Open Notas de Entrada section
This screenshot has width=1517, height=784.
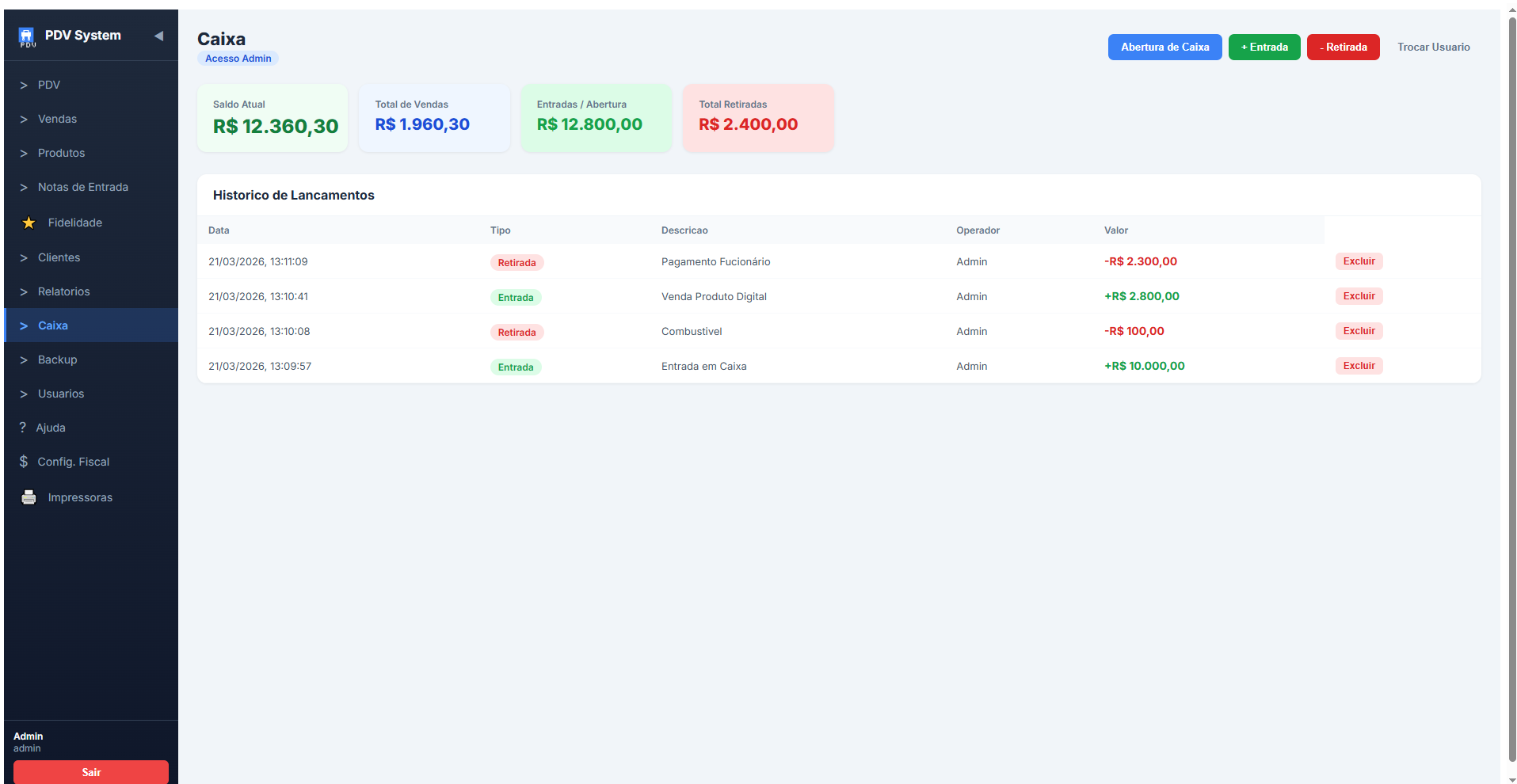pos(82,187)
